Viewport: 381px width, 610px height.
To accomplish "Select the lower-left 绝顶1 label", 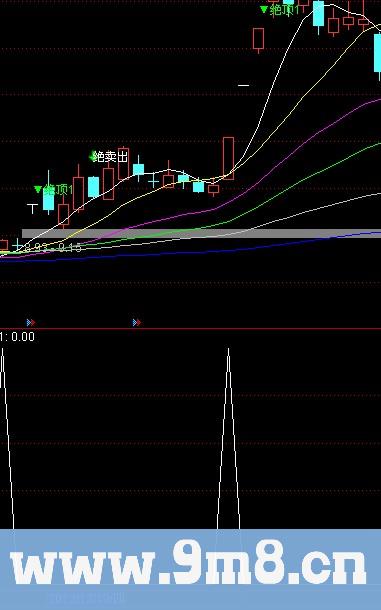I will 58,190.
